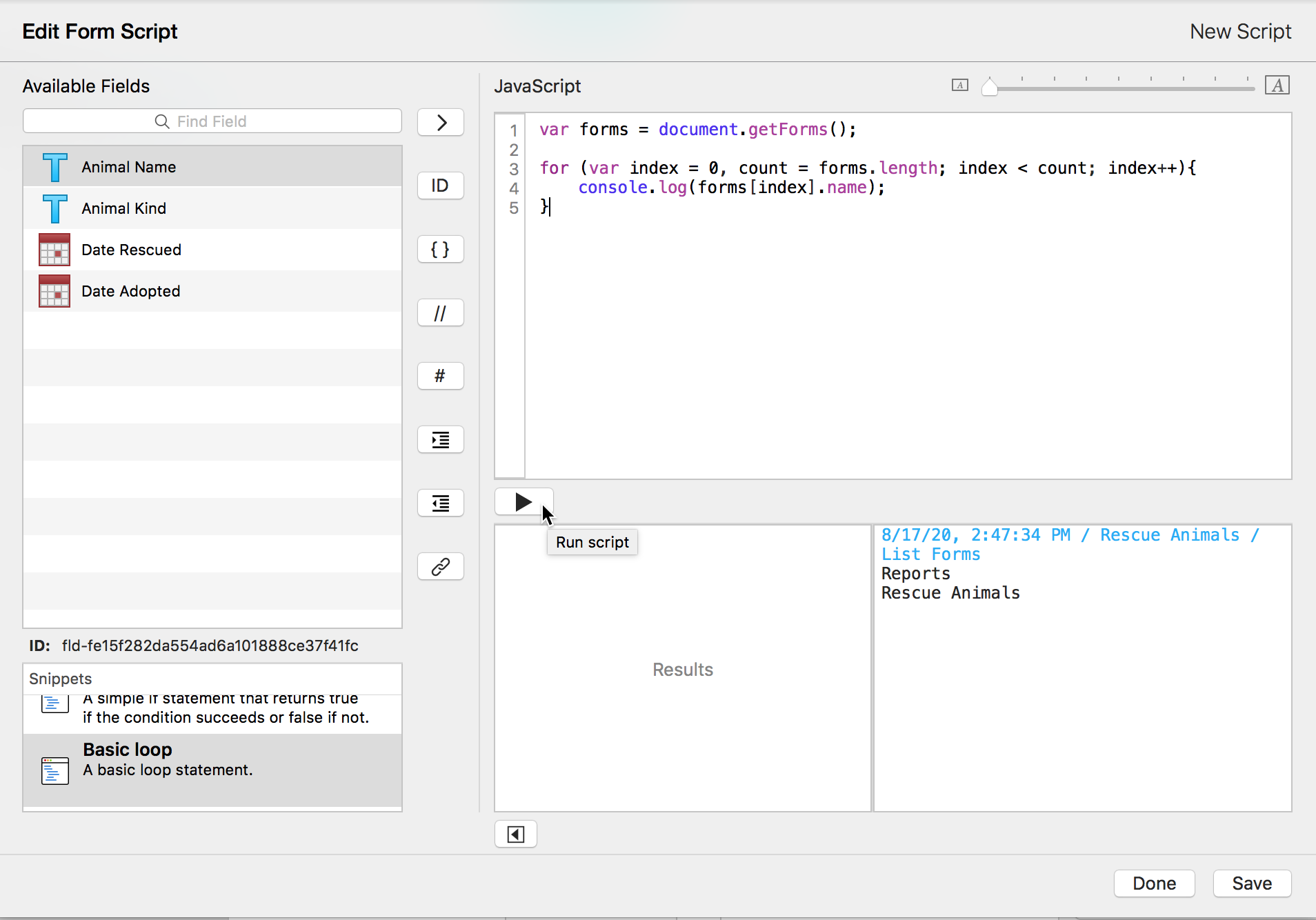Insert field using the chevron arrow button
The image size is (1316, 920).
(x=440, y=123)
